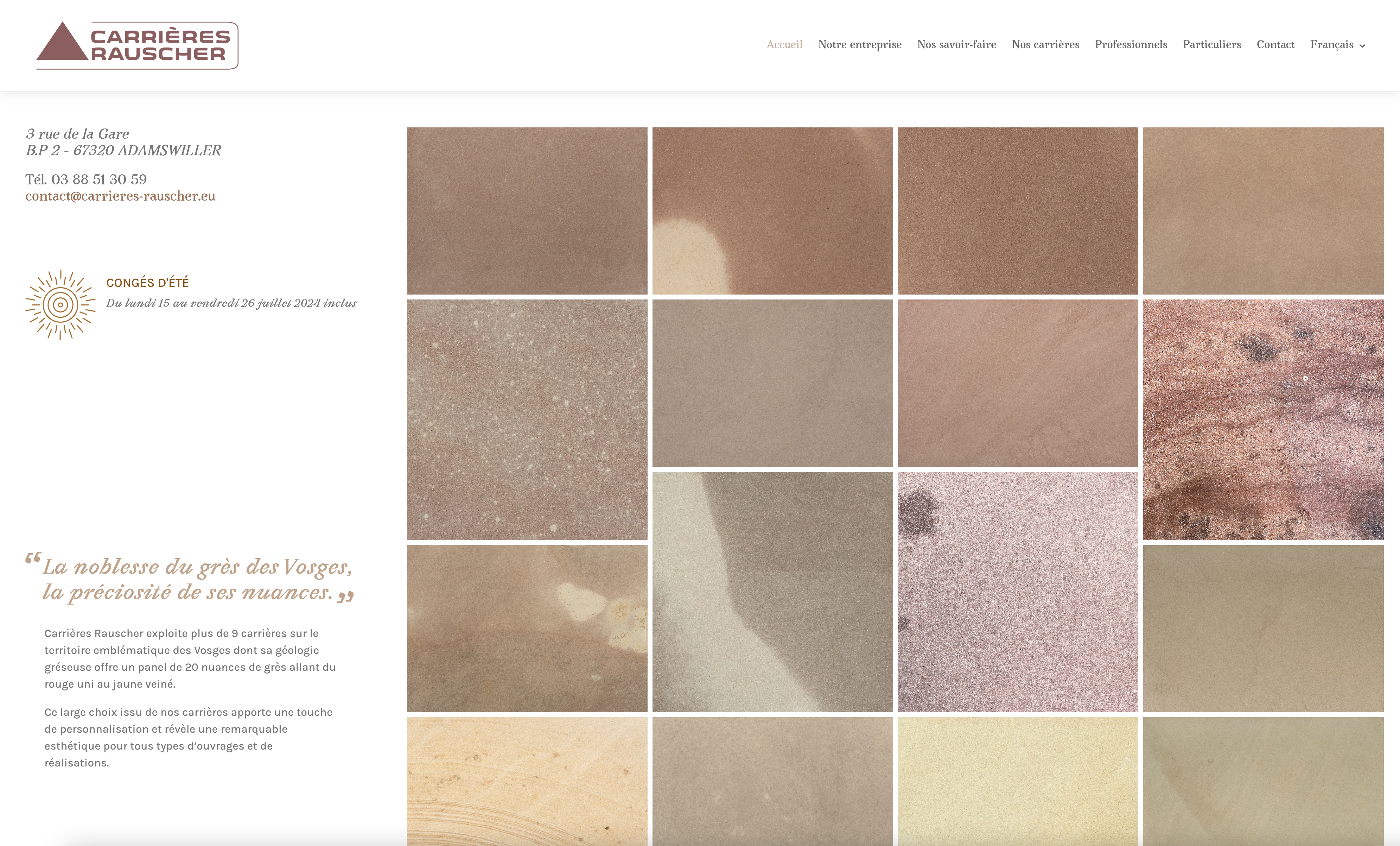The height and width of the screenshot is (846, 1400).
Task: View the coarse pink grainy stone sample
Action: tap(1018, 592)
